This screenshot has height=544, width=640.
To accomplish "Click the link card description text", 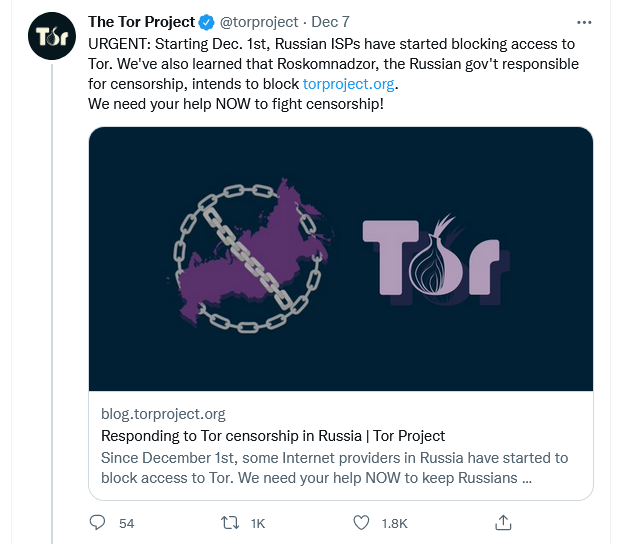I will [x=334, y=467].
